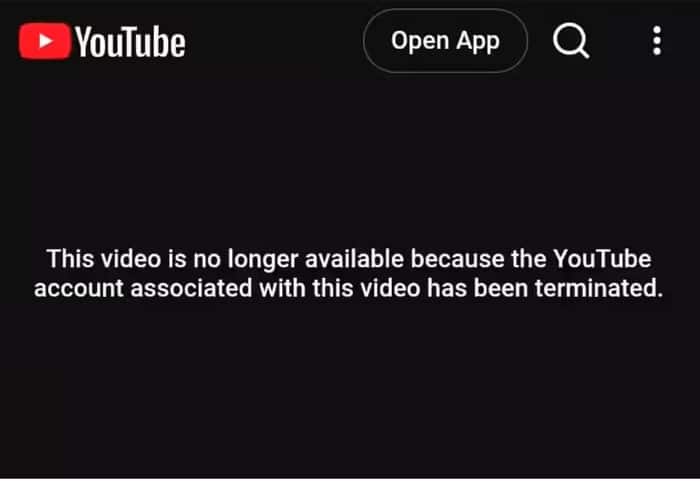Click the red YouTube play logo icon
The image size is (700, 481).
click(x=45, y=41)
